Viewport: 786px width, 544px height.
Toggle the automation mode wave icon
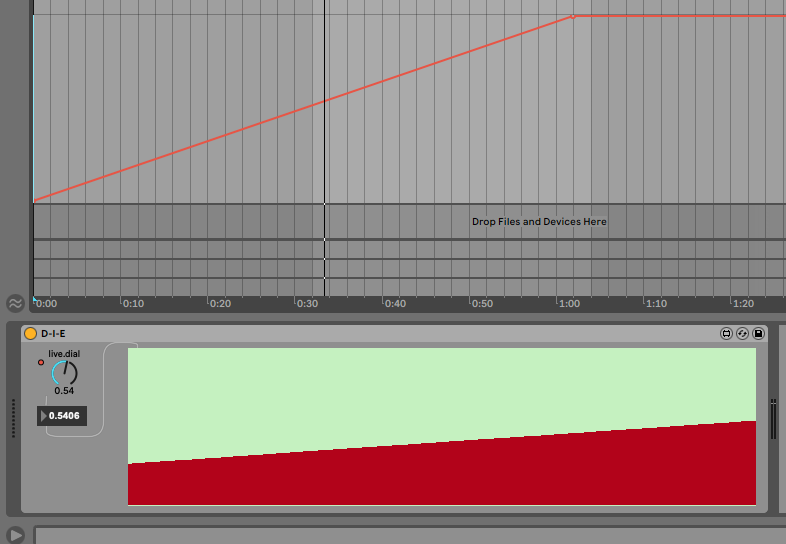click(15, 303)
